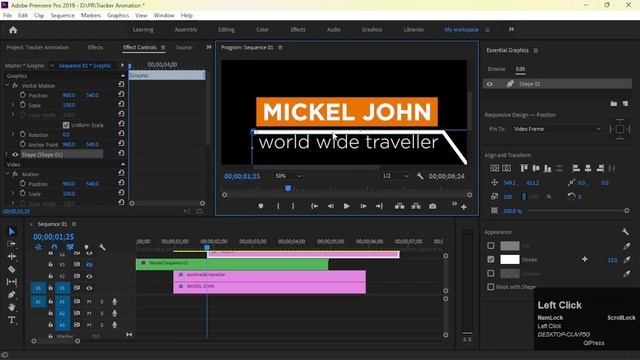640x360 pixels.
Task: Click Create Group folder icon
Action: coord(614,104)
